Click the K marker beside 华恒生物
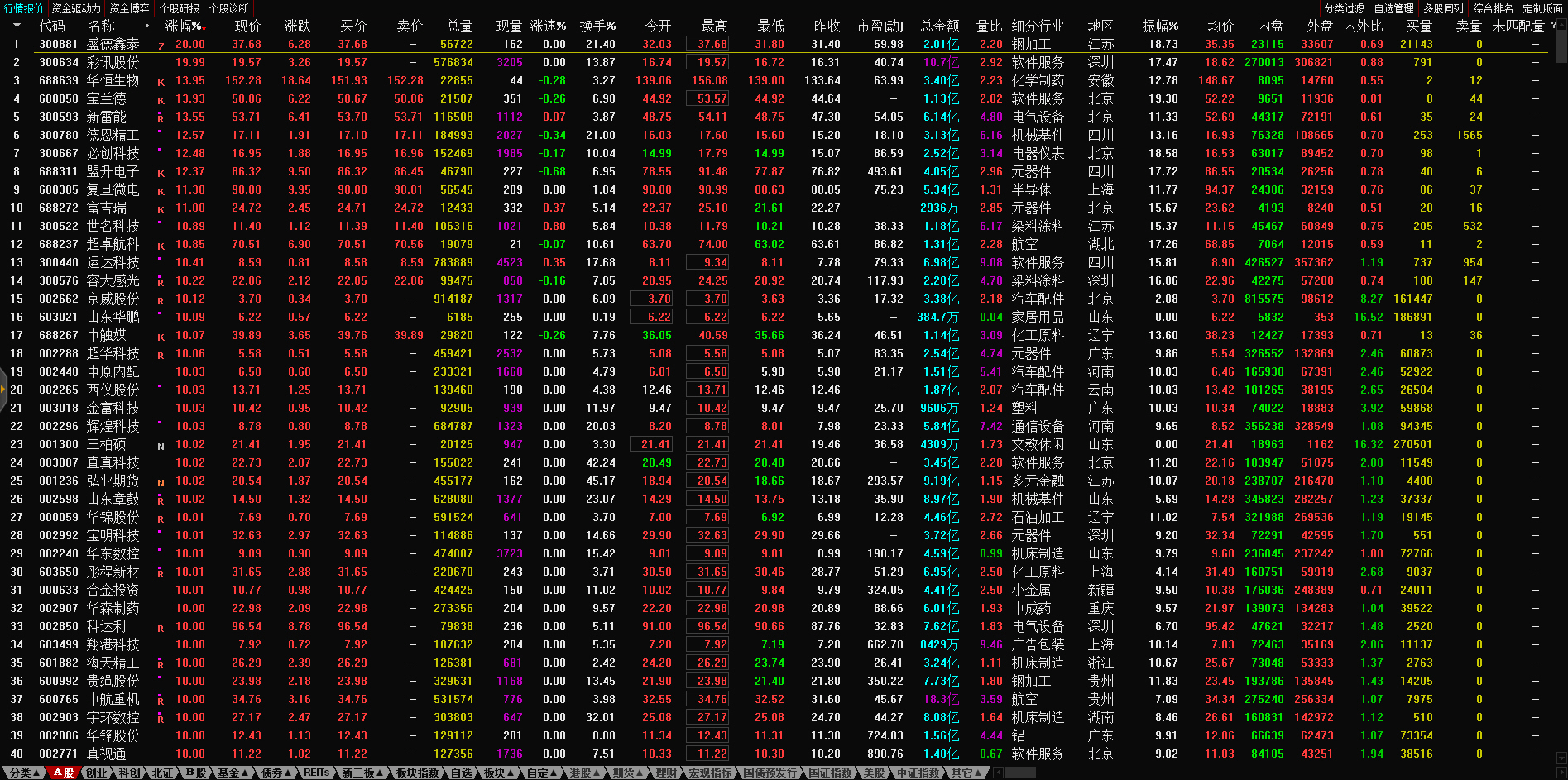1568x780 pixels. point(161,82)
